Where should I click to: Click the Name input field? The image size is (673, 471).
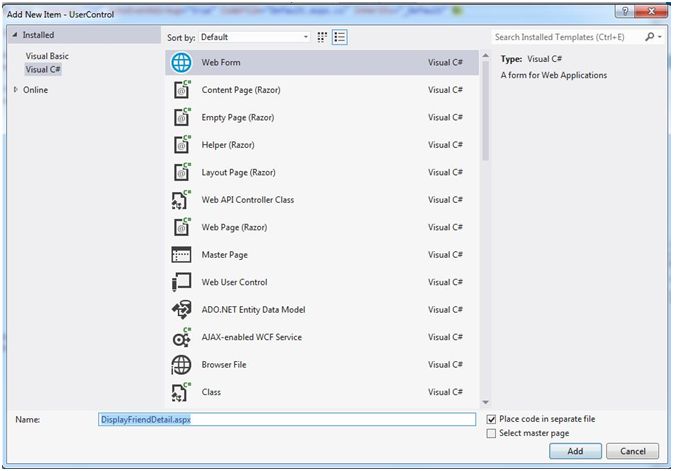pos(287,419)
